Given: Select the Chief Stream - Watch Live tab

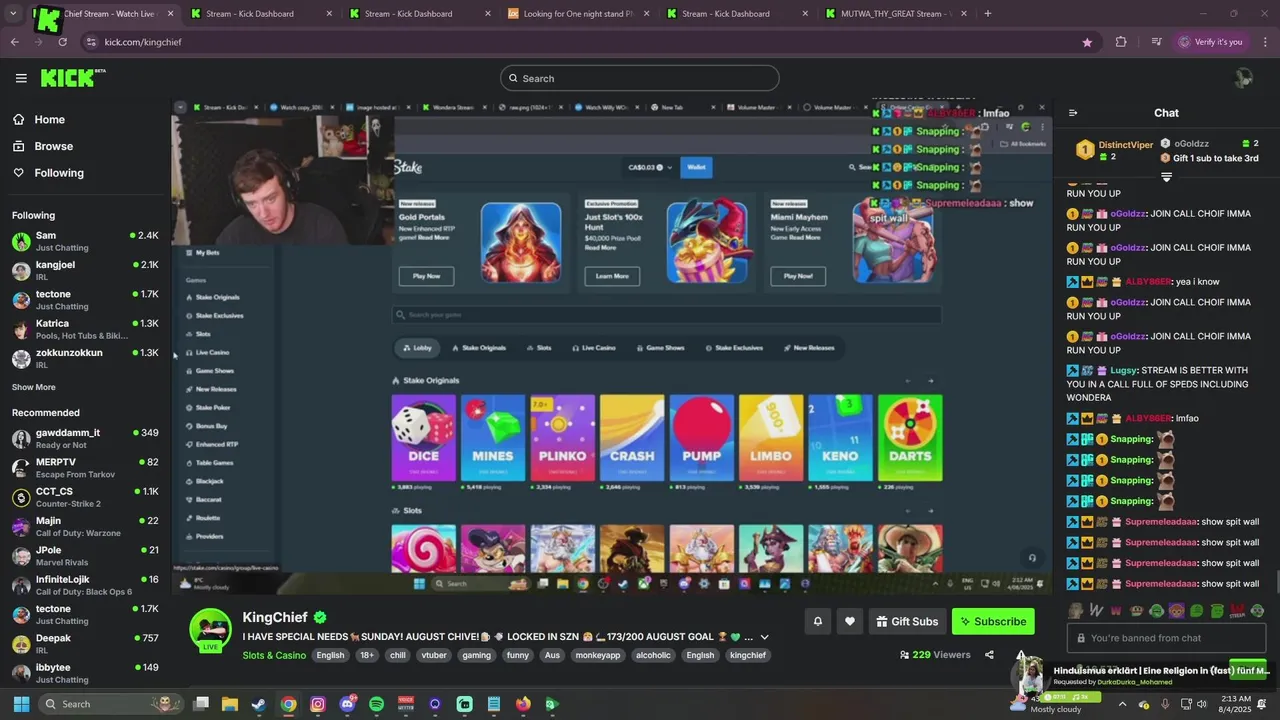Looking at the screenshot, I should (105, 13).
